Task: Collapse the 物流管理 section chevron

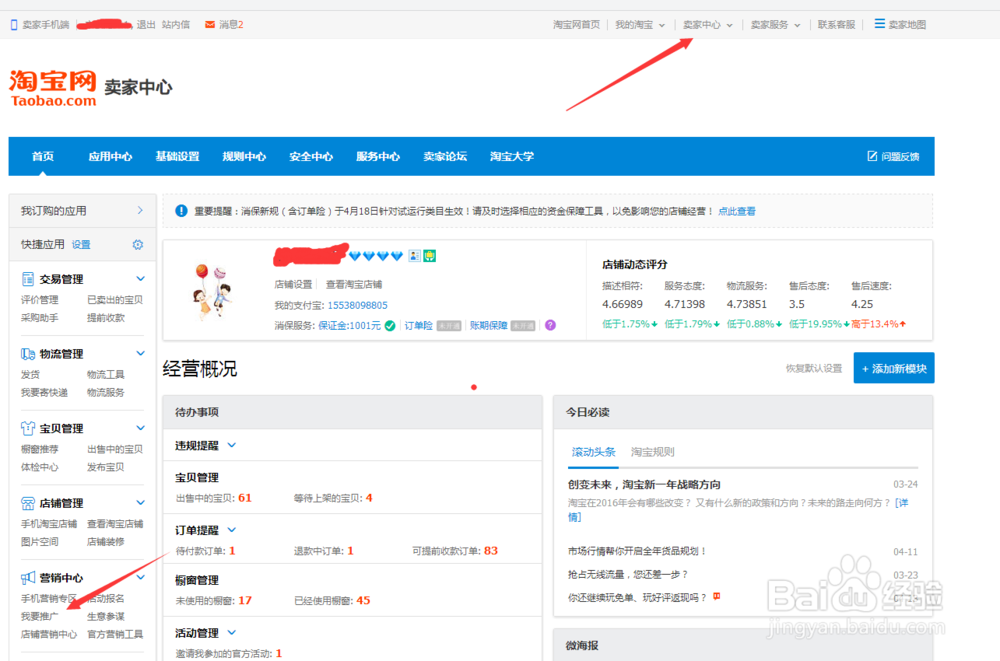Action: click(x=140, y=353)
